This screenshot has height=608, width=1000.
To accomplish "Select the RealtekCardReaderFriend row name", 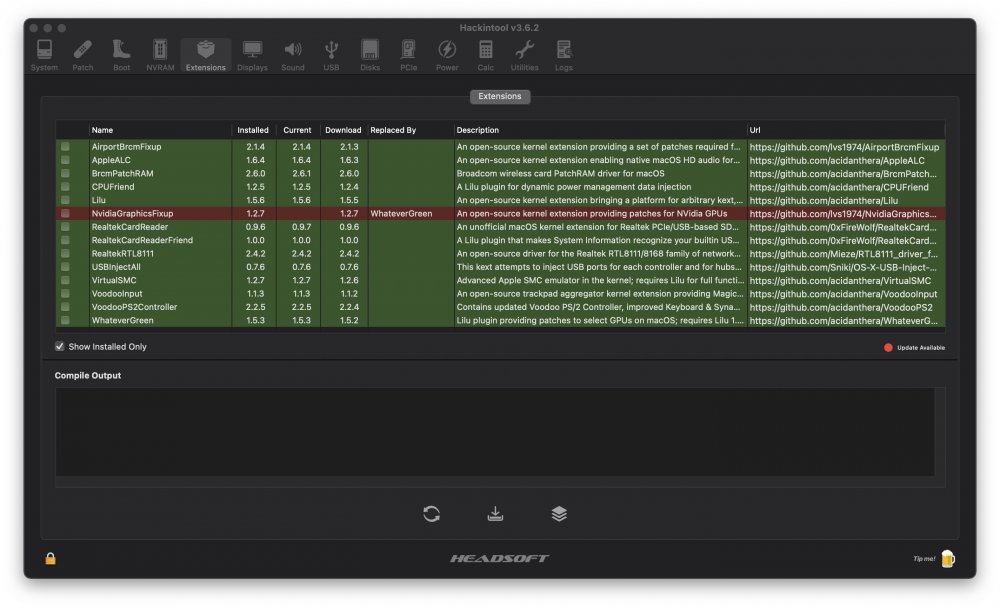I will (x=142, y=241).
